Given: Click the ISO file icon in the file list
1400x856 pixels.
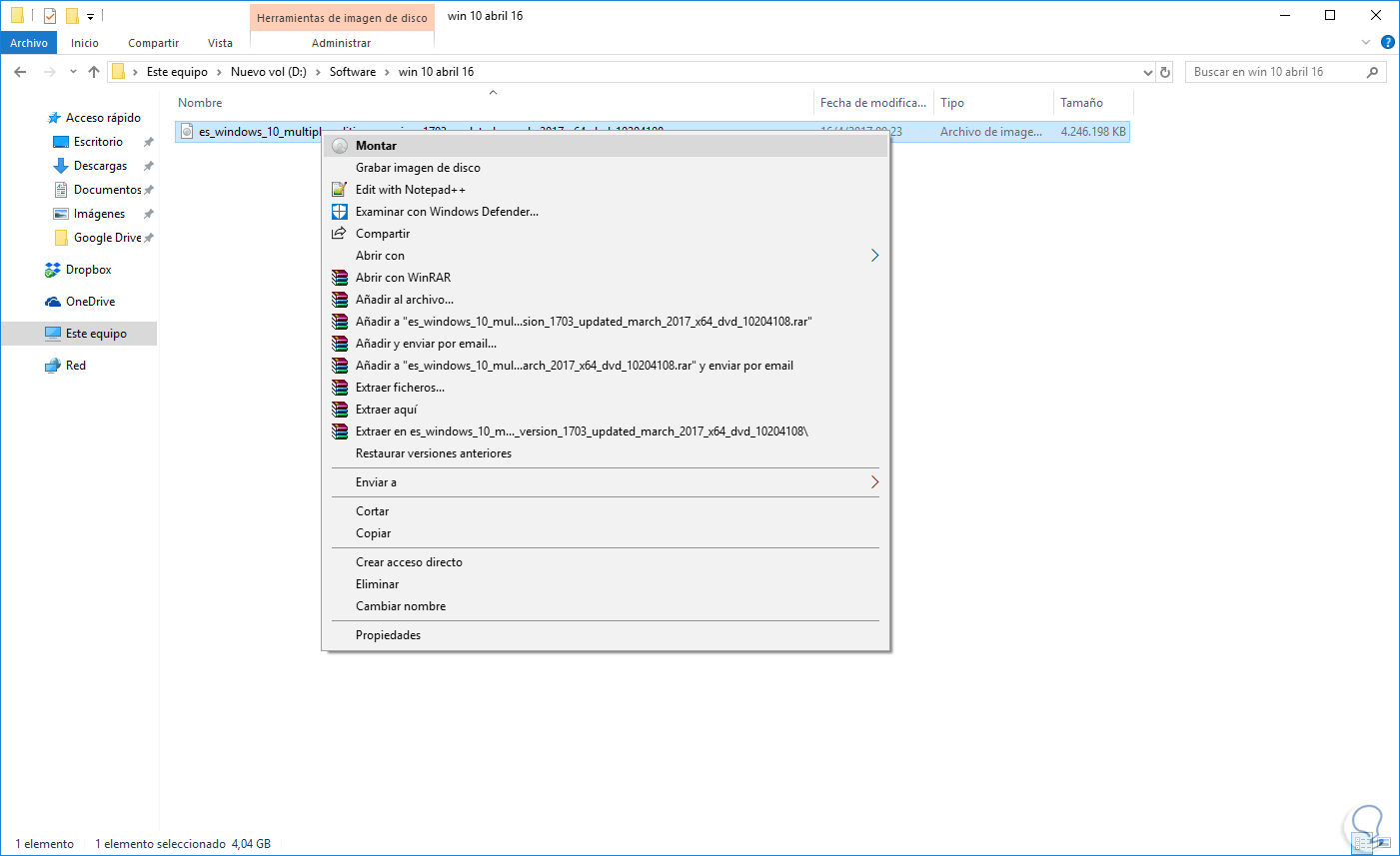Looking at the screenshot, I should [187, 132].
